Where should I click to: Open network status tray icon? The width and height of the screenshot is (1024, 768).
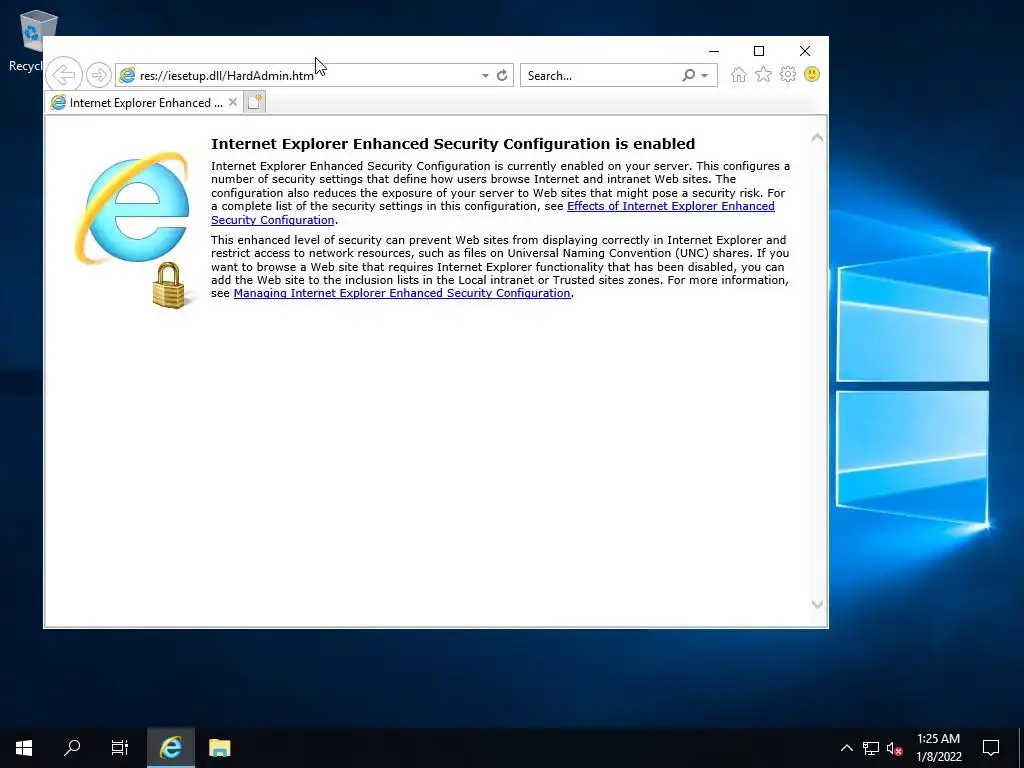pos(871,748)
